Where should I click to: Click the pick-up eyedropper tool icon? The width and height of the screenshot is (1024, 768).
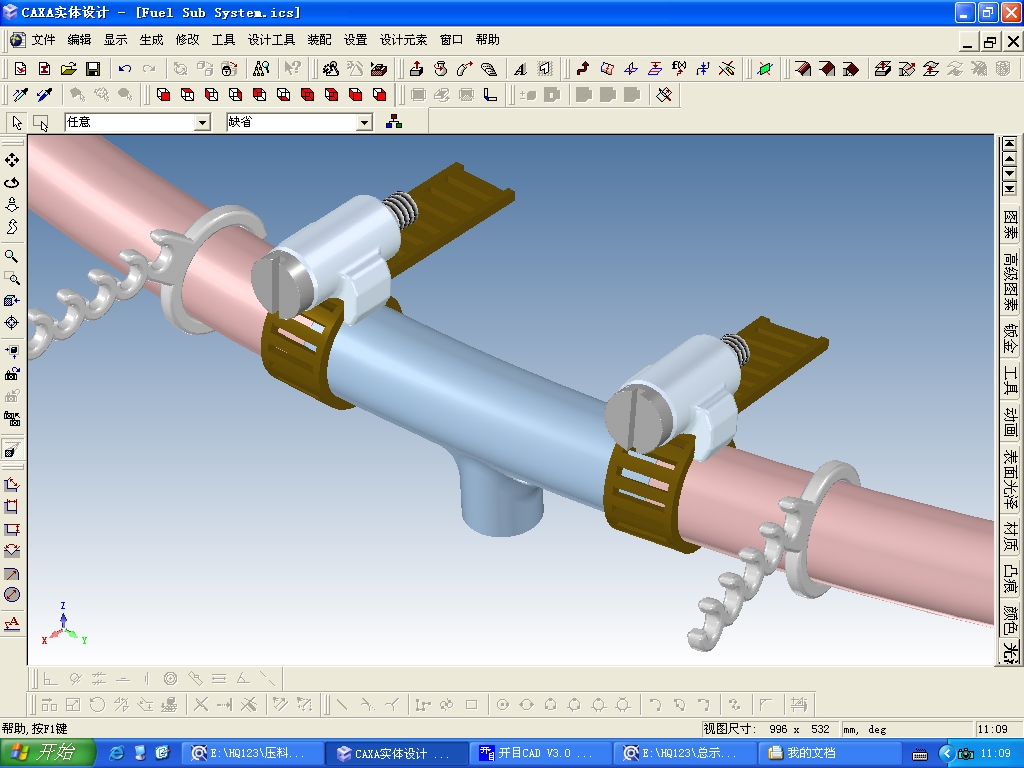pos(20,95)
